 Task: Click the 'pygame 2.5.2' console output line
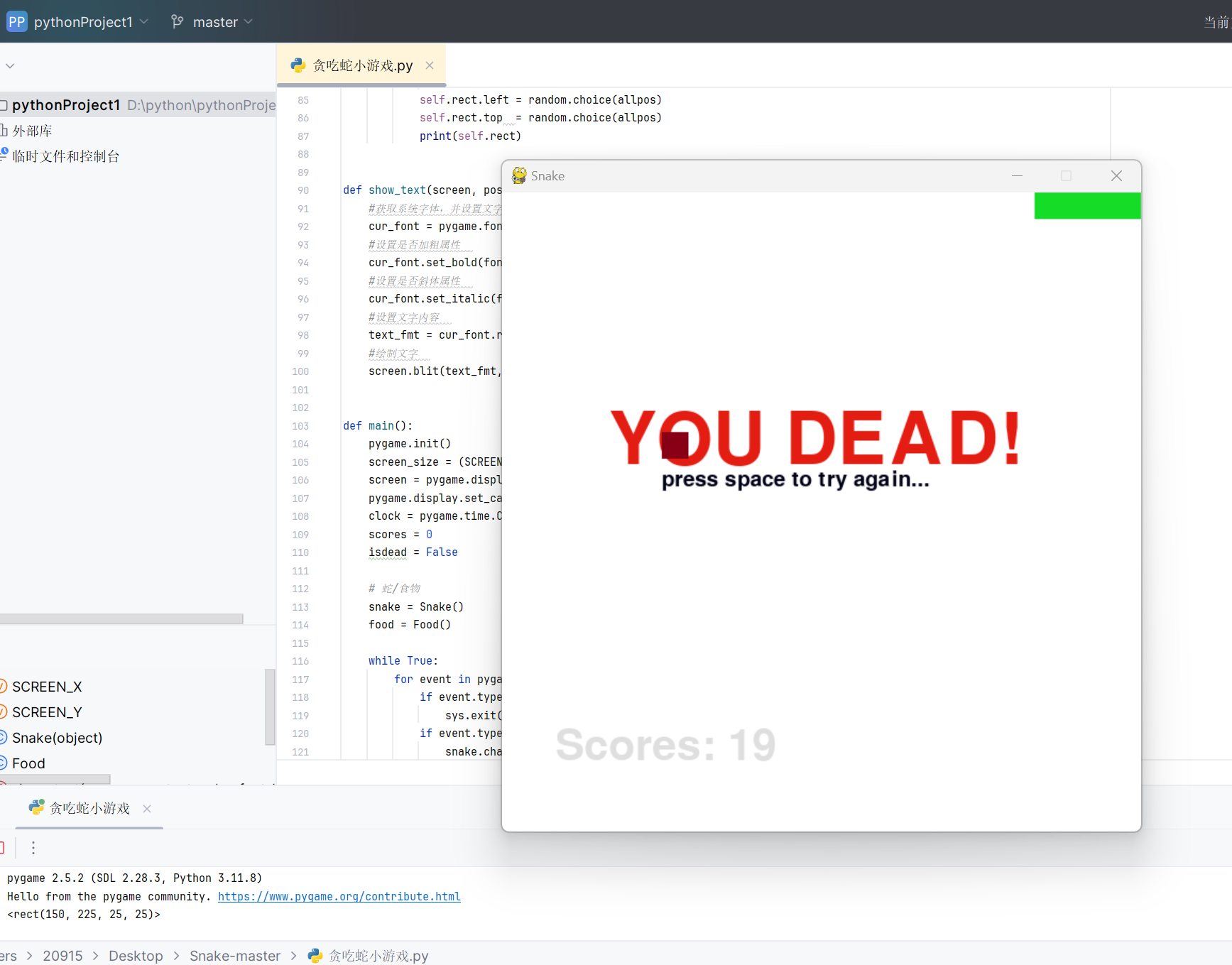click(x=135, y=878)
